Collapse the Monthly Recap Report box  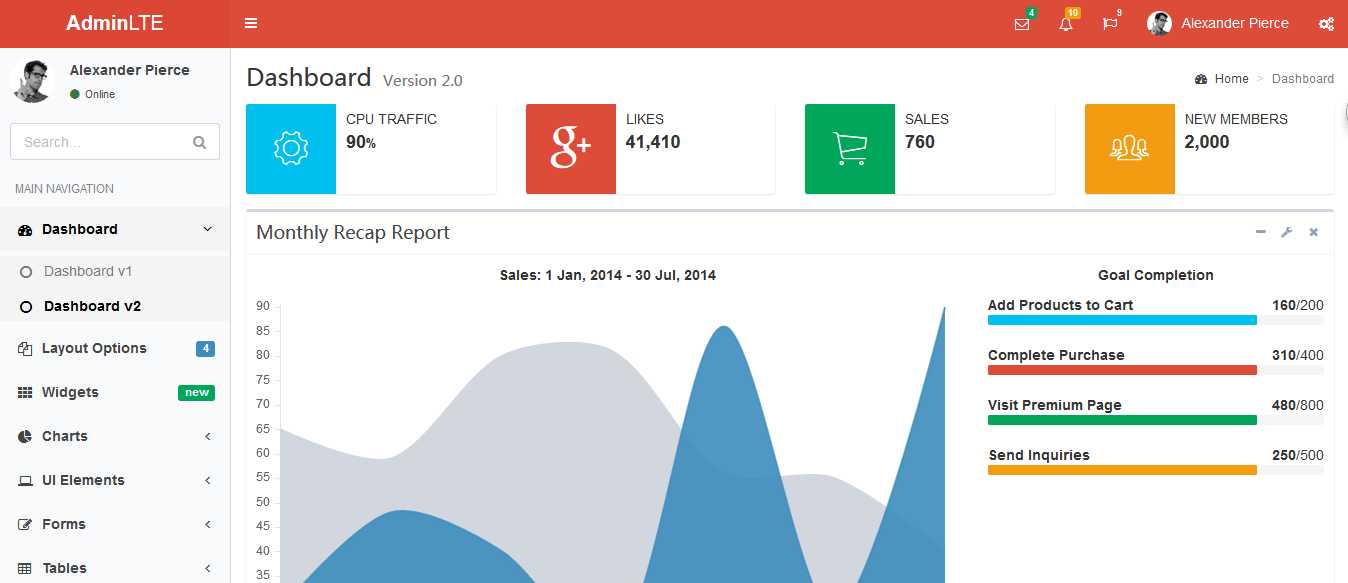pyautogui.click(x=1261, y=232)
